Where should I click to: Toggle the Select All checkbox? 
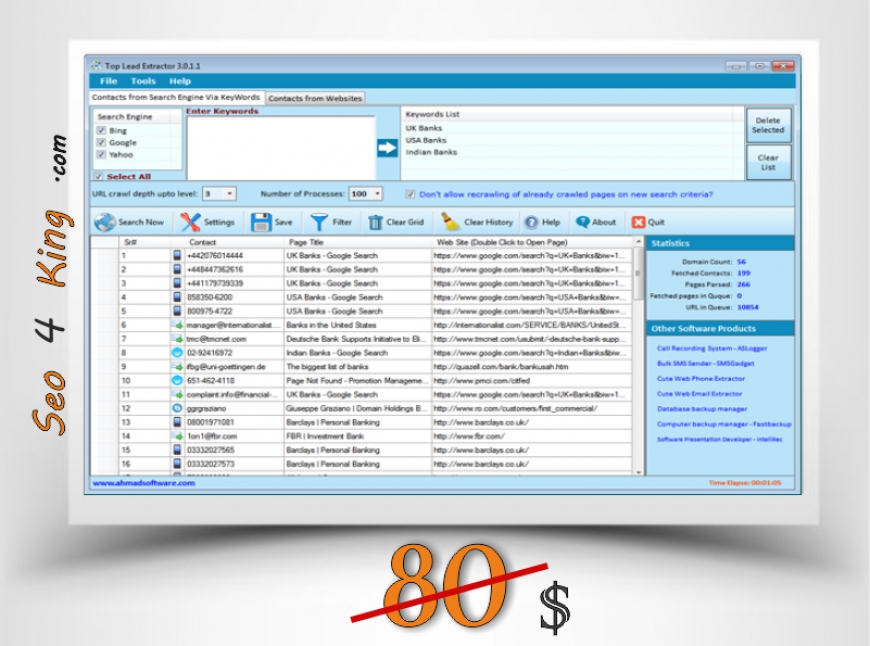click(x=99, y=176)
